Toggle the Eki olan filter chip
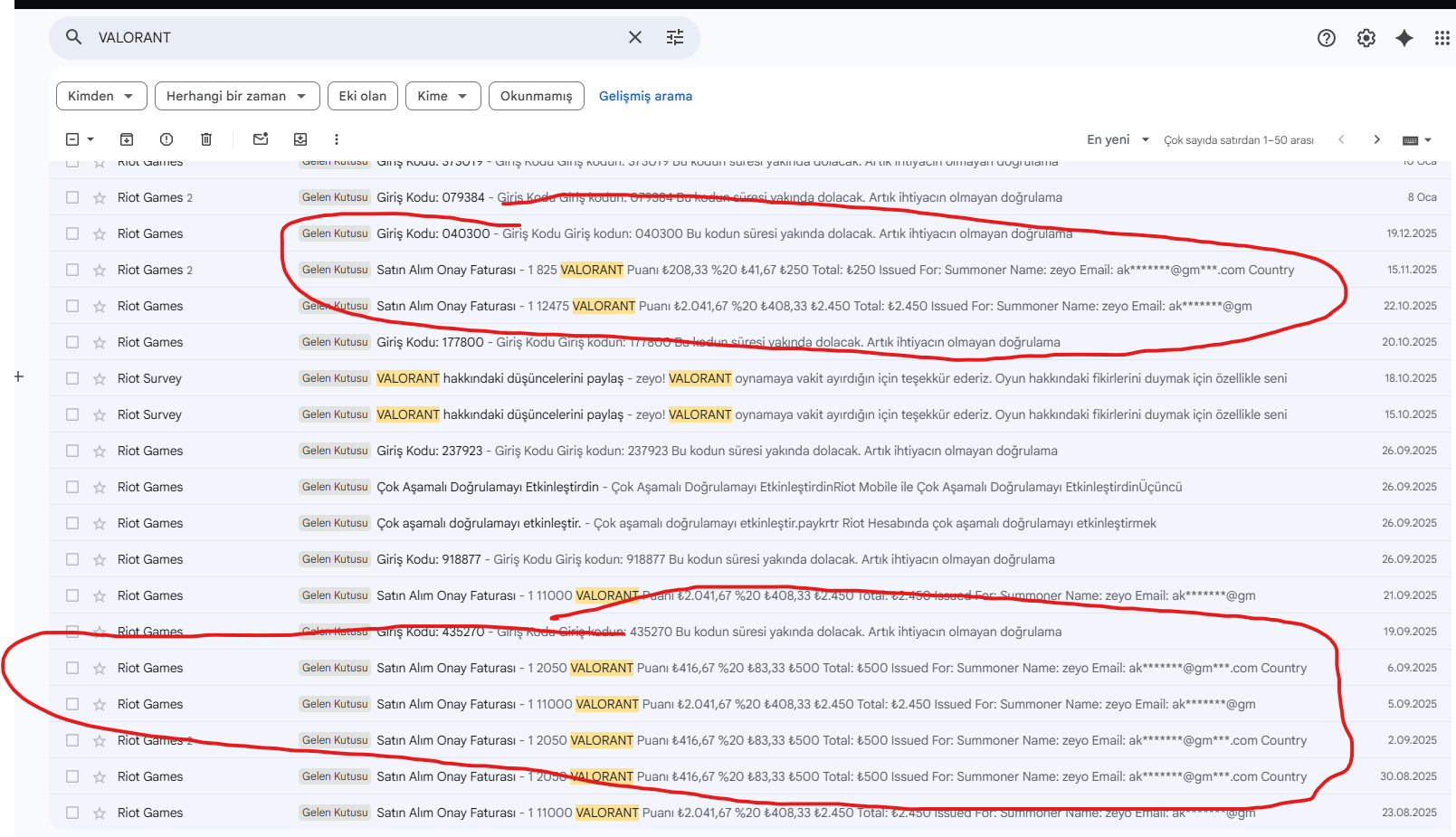The width and height of the screenshot is (1456, 837). pyautogui.click(x=363, y=96)
